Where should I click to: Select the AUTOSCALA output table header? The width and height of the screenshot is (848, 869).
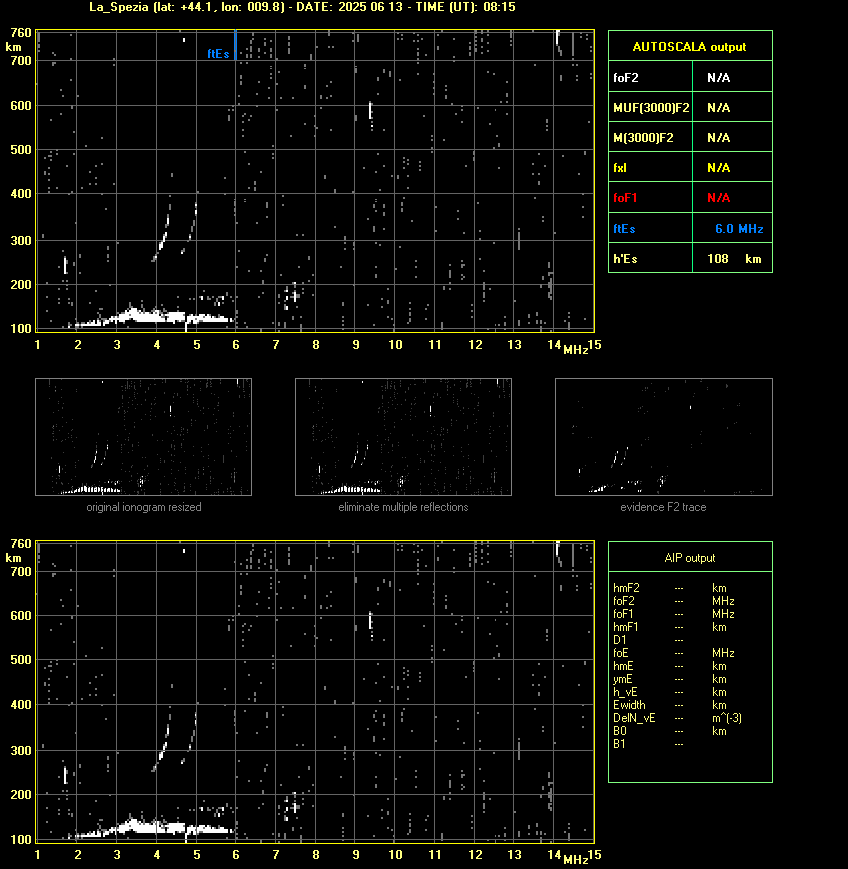(689, 47)
